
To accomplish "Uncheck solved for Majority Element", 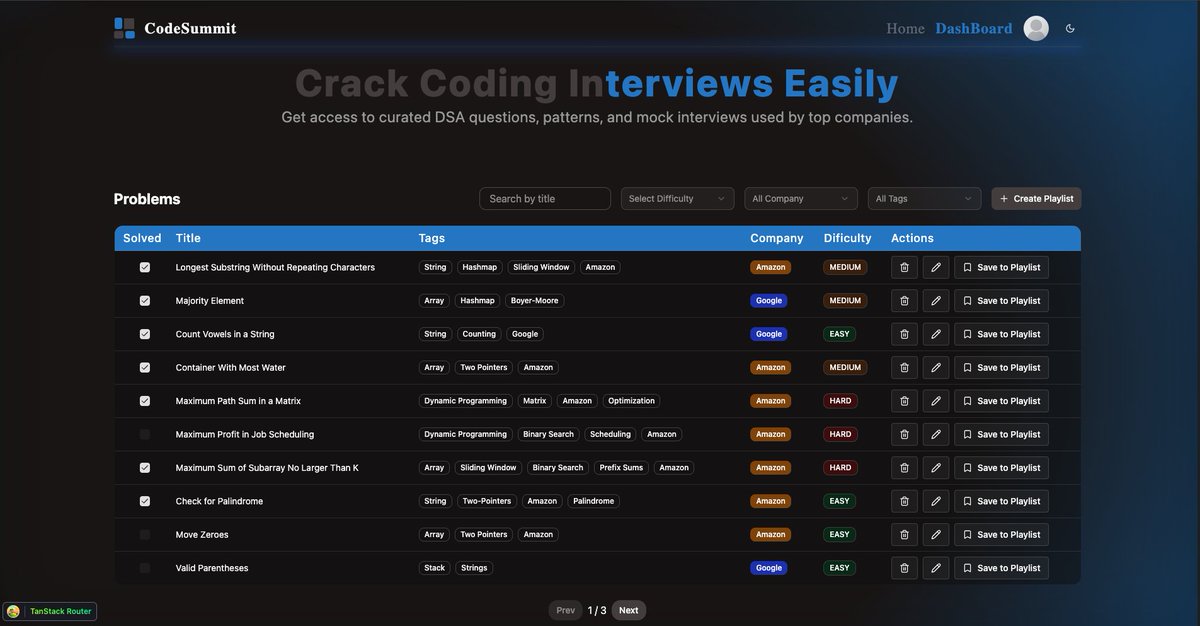I will click(x=145, y=301).
